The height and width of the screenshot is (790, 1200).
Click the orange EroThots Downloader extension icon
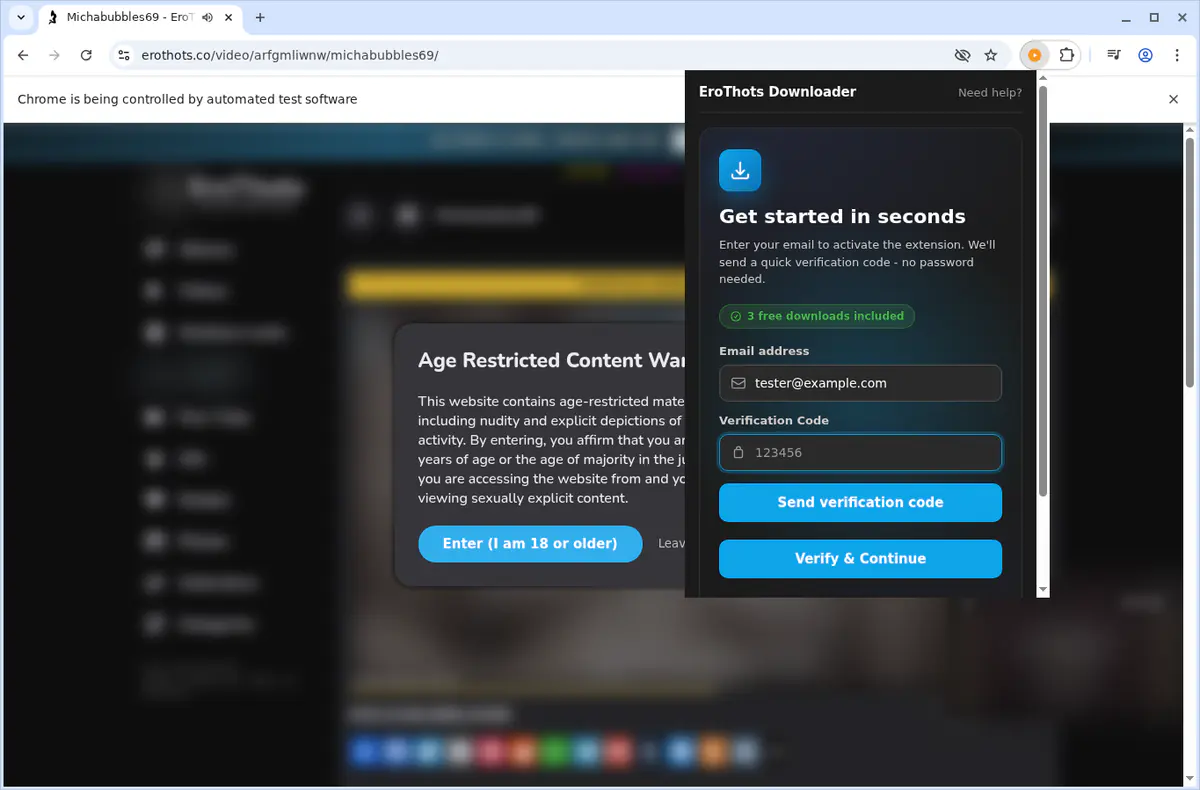(1035, 55)
